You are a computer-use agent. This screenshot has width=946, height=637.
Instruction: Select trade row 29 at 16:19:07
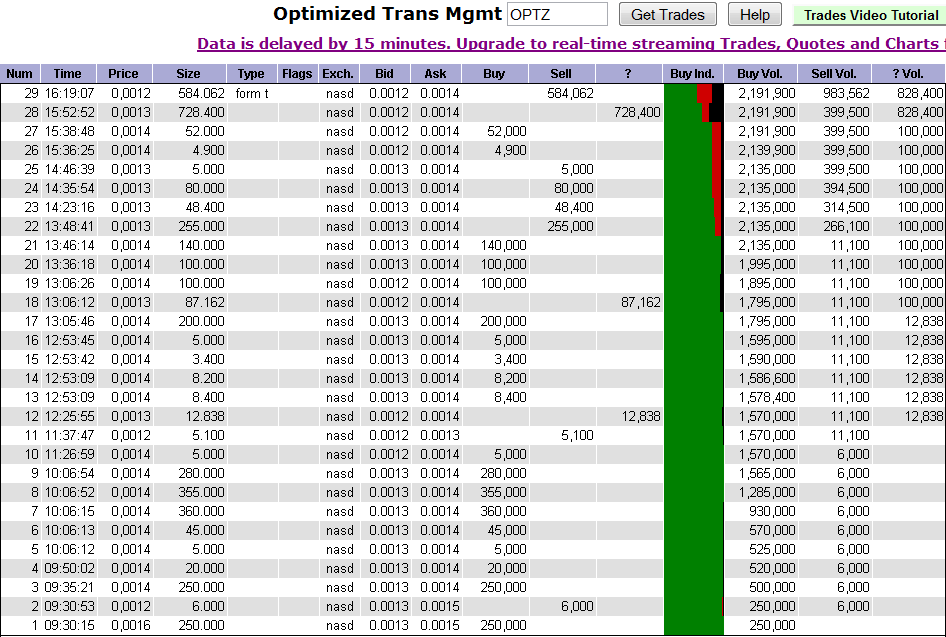[x=67, y=93]
